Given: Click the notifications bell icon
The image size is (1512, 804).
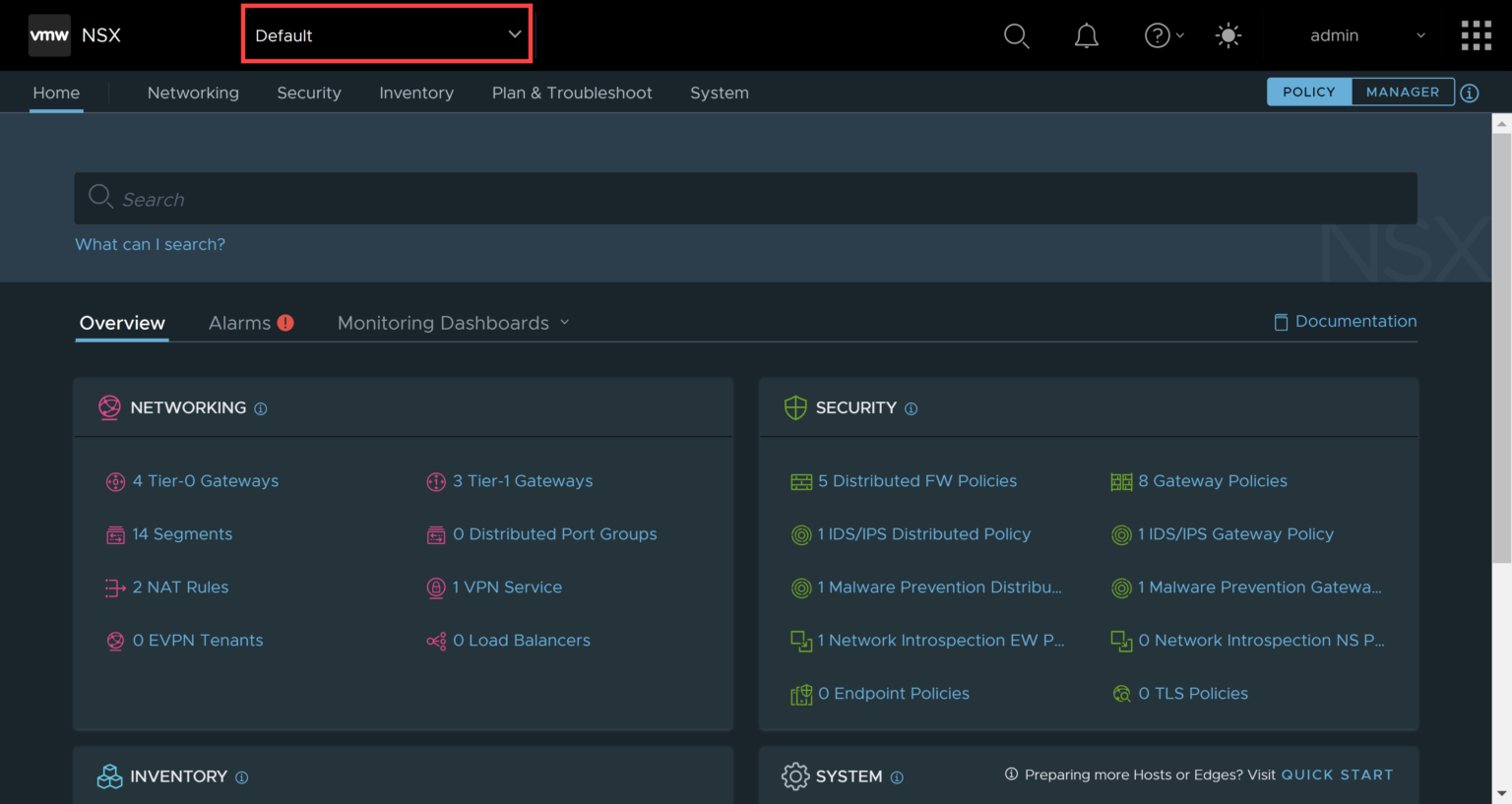Looking at the screenshot, I should [1087, 35].
